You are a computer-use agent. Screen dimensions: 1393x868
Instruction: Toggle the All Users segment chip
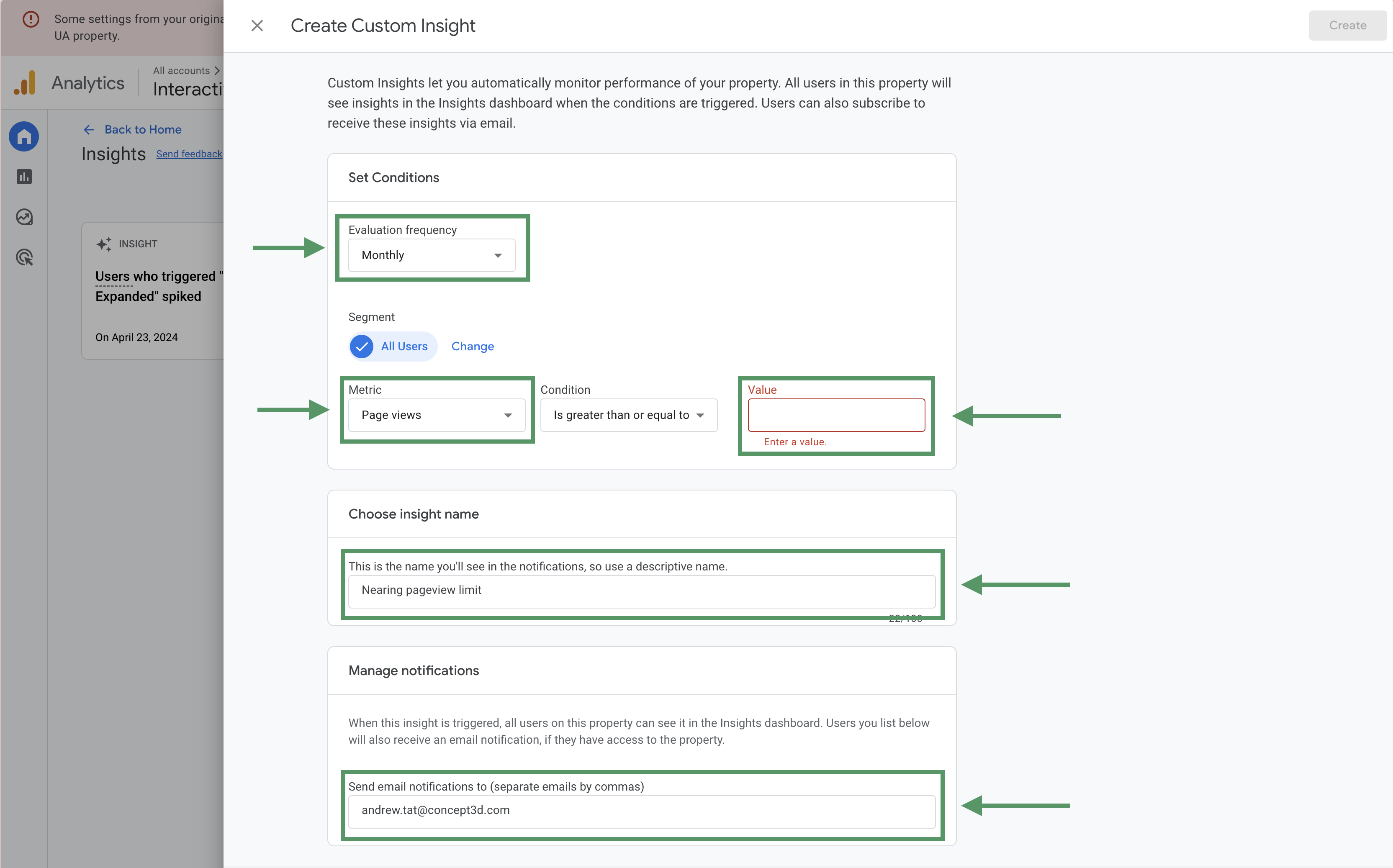tap(392, 346)
